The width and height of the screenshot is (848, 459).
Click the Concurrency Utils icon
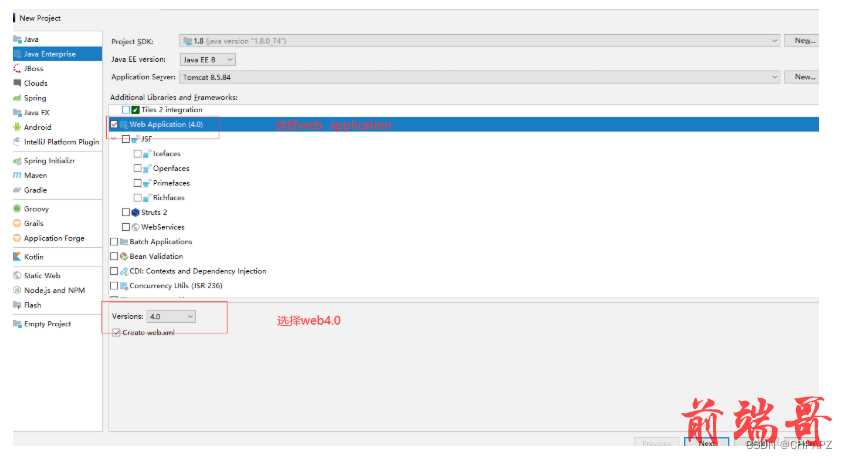click(124, 285)
